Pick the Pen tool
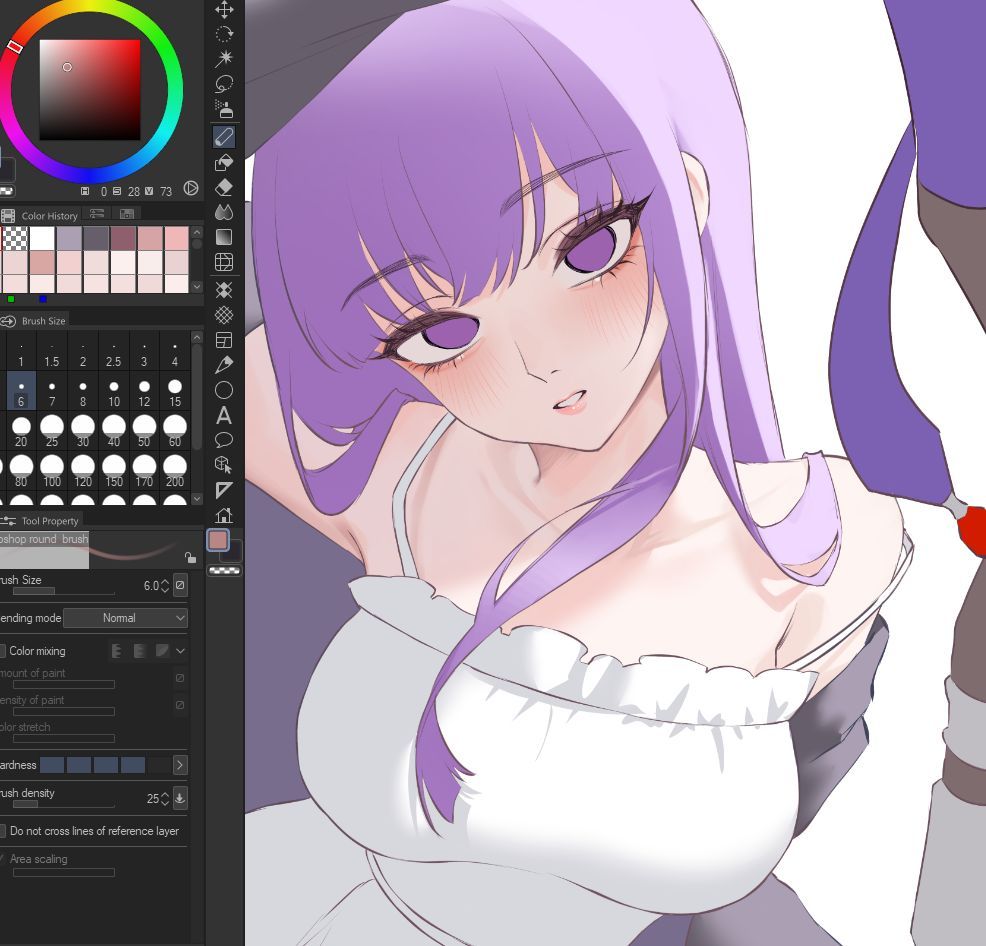 tap(224, 365)
